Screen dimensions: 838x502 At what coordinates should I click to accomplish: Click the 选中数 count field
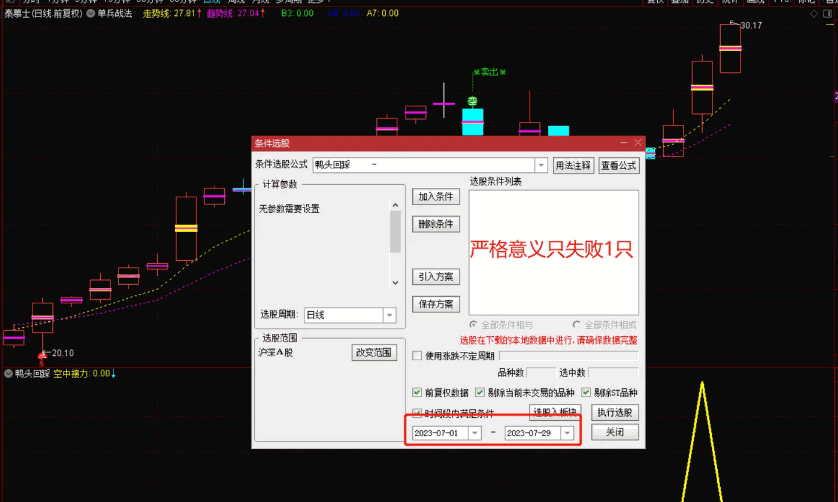(614, 373)
